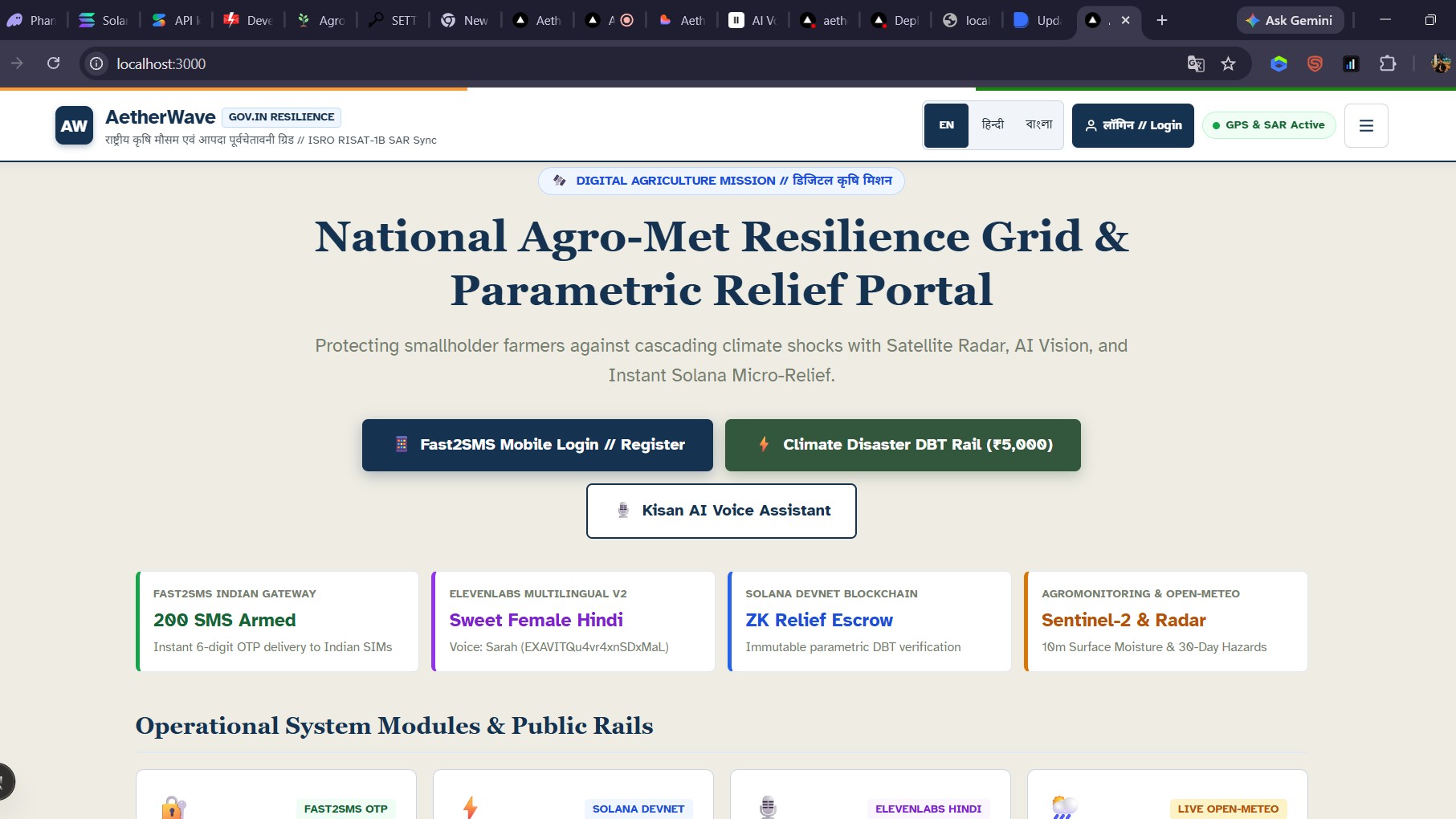The height and width of the screenshot is (819, 1456).
Task: Click the lock icon on the Fast2SMS OTP card
Action: pyautogui.click(x=173, y=807)
